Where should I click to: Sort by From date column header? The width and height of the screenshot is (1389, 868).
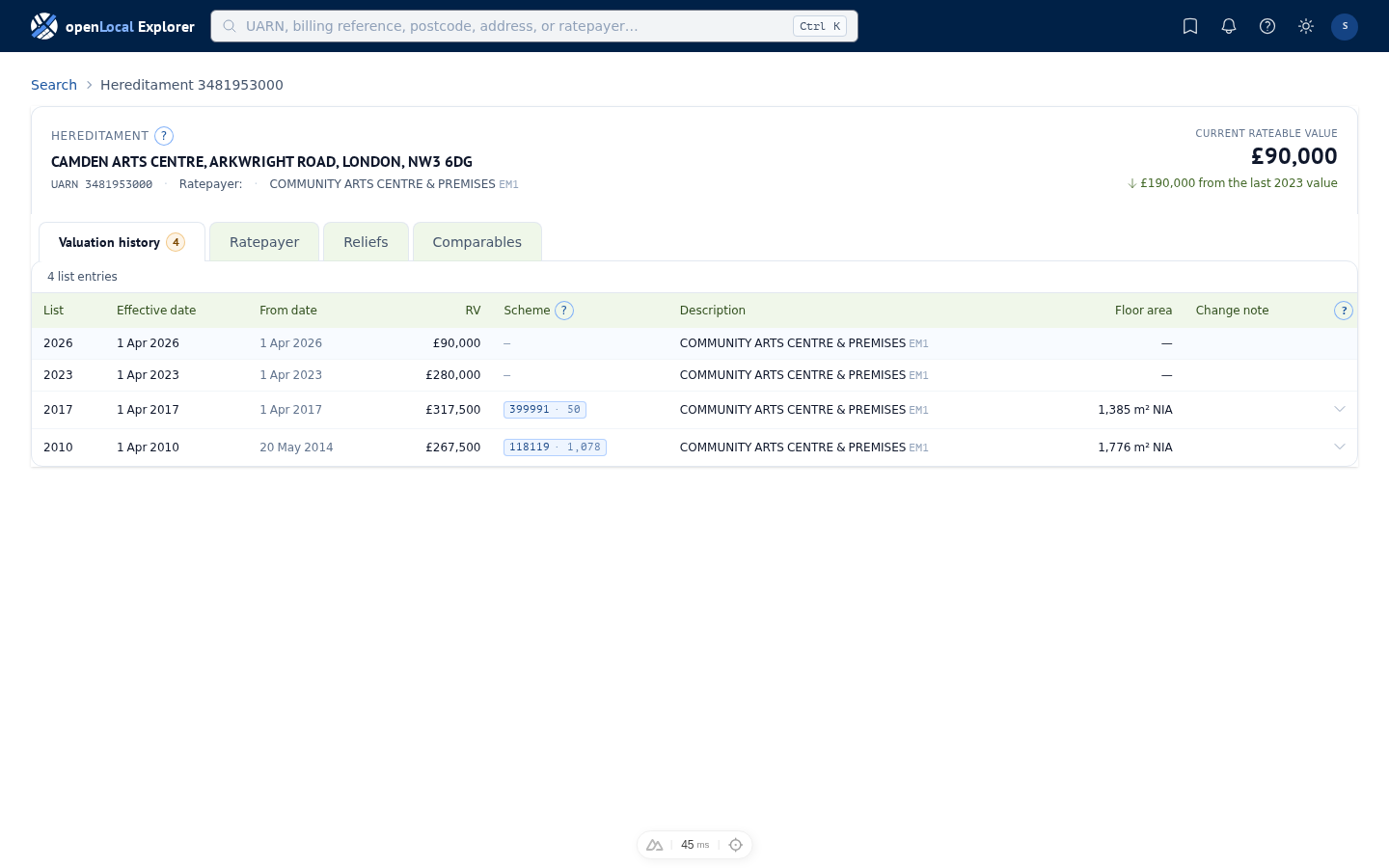288,311
